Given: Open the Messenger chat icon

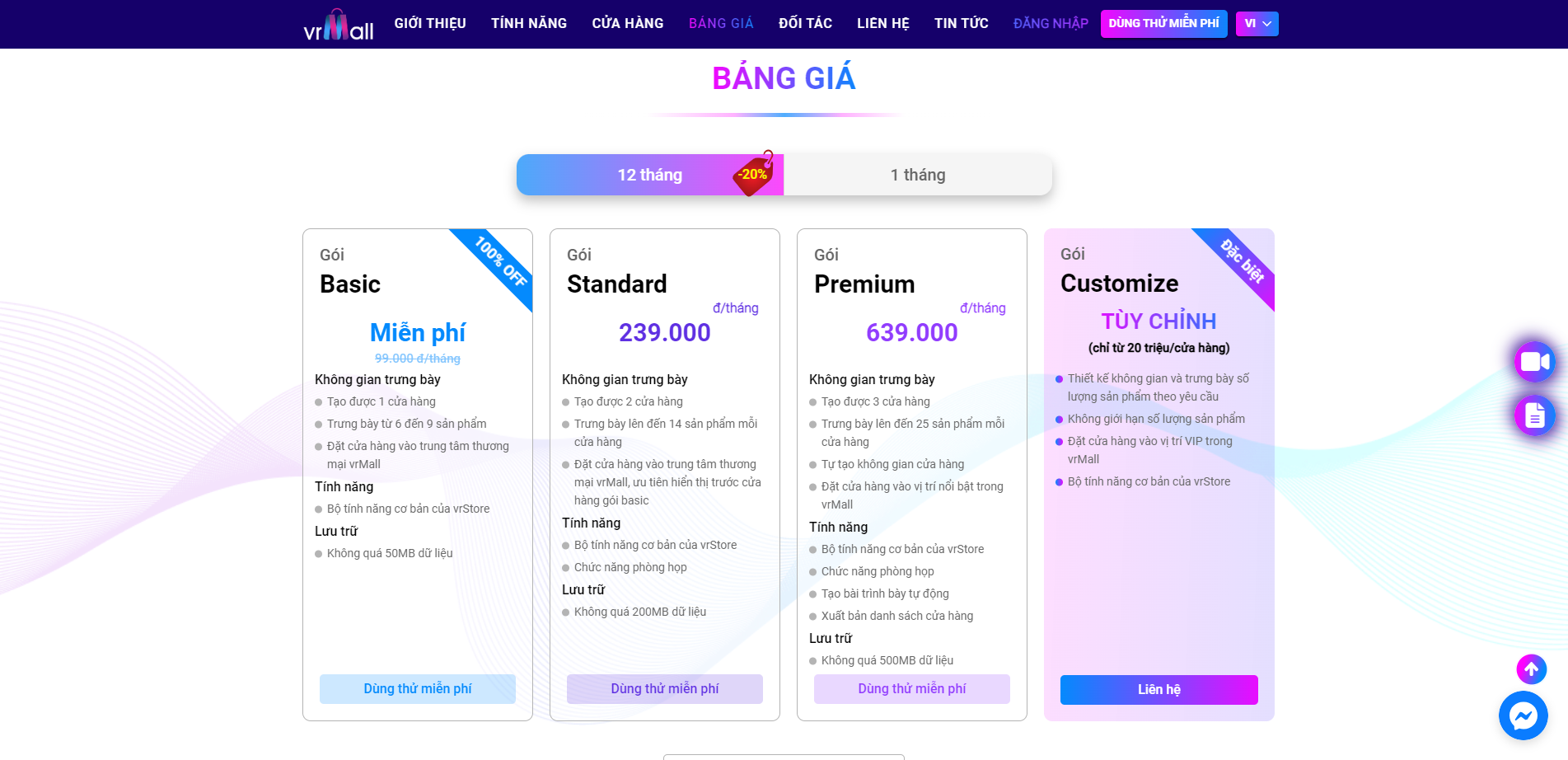Looking at the screenshot, I should [1523, 715].
